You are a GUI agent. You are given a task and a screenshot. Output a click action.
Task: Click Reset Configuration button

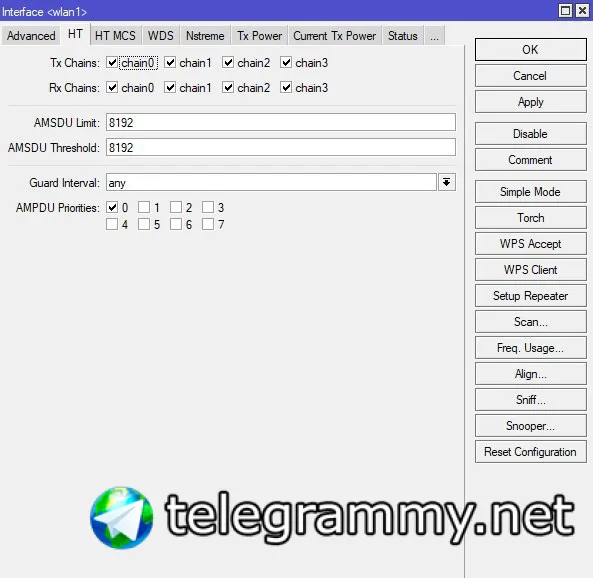point(531,452)
